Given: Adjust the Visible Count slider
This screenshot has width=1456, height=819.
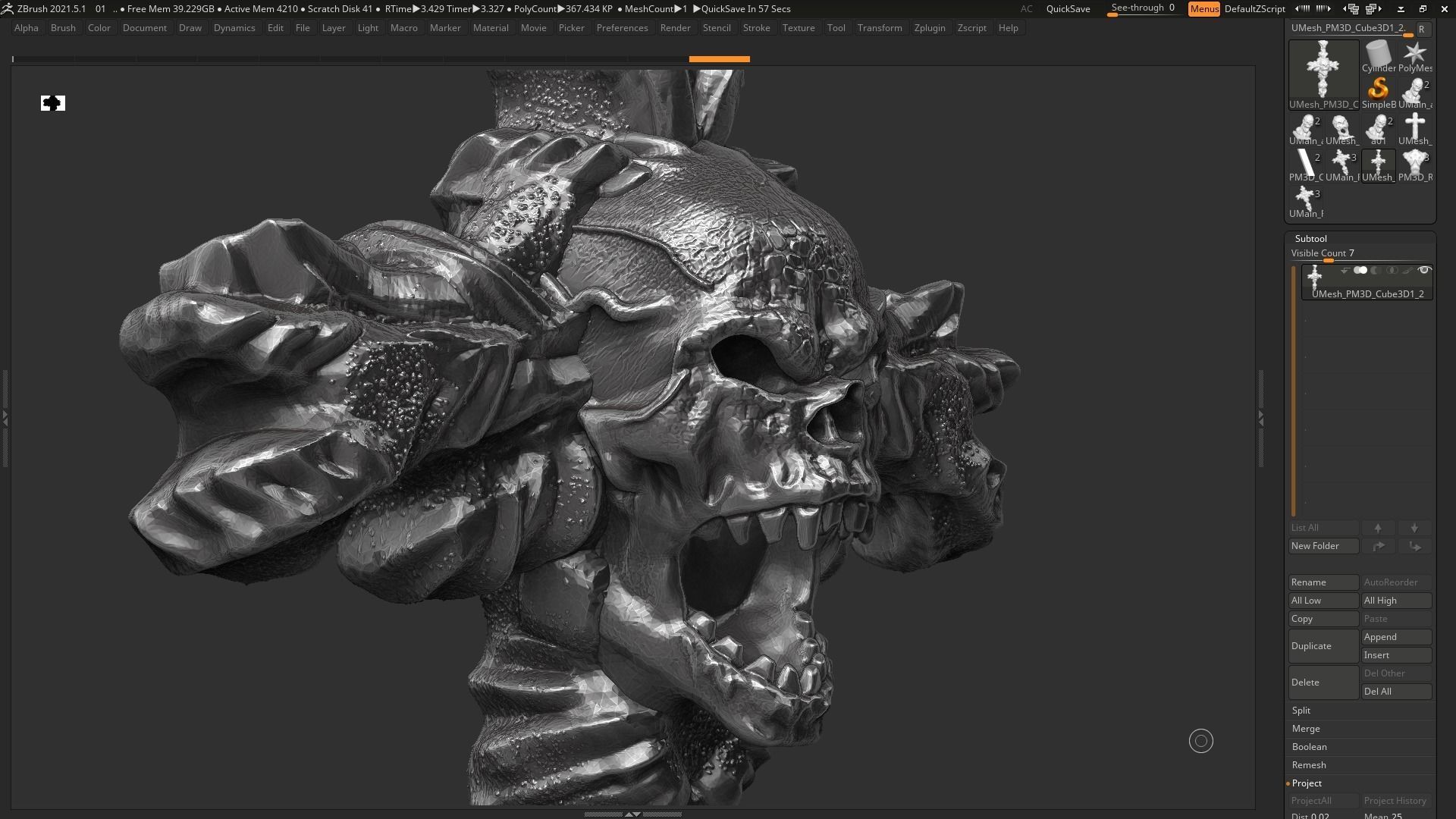Looking at the screenshot, I should point(1360,254).
